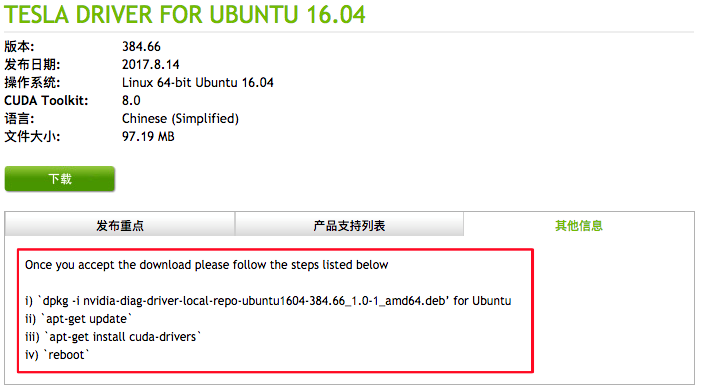Click the dpkg -i nvidia-diag-driver command line
This screenshot has height=392, width=702.
[268, 301]
